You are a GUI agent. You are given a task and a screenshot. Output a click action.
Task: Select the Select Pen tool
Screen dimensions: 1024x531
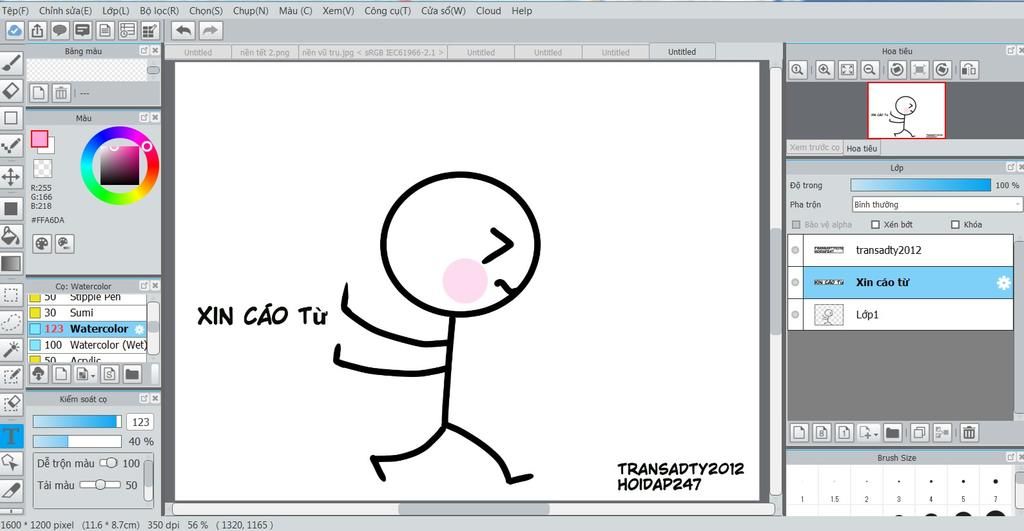(x=11, y=376)
